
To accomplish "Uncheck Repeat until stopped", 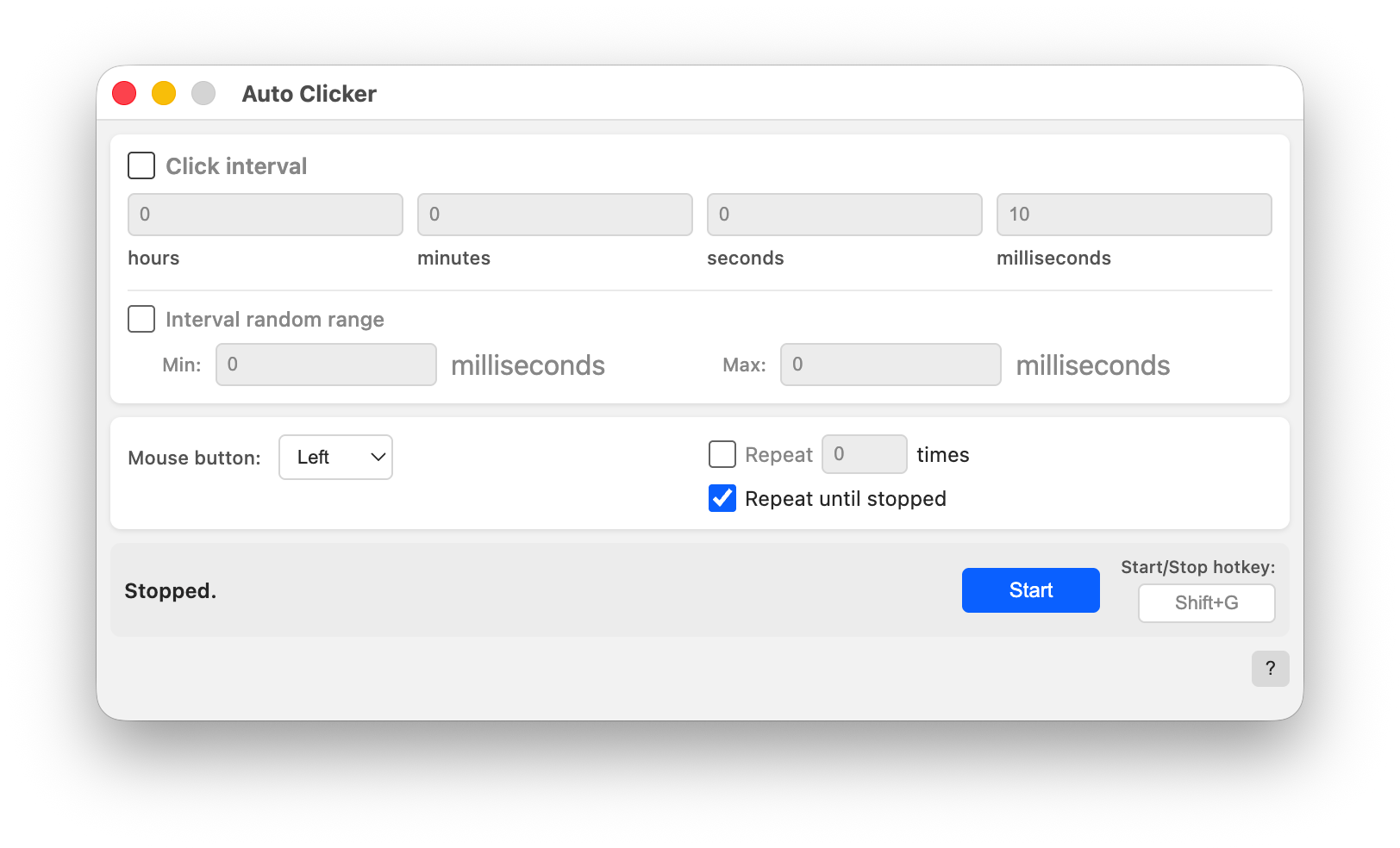I will pyautogui.click(x=722, y=498).
